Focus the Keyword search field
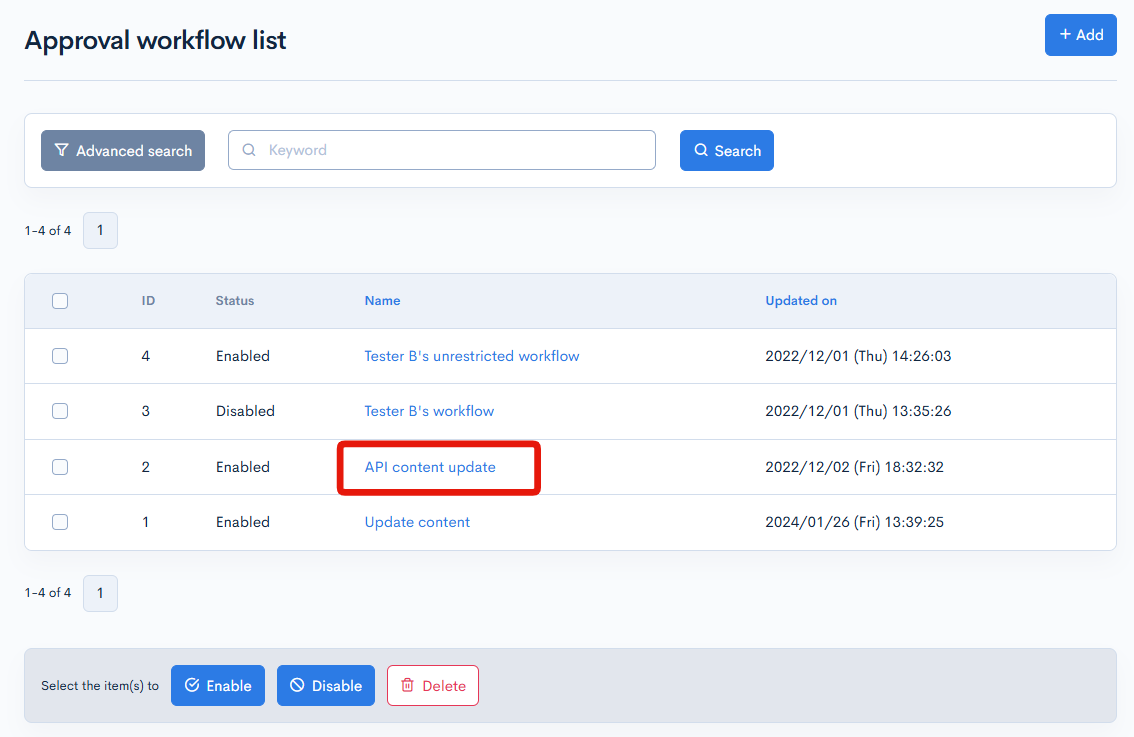 coord(455,150)
